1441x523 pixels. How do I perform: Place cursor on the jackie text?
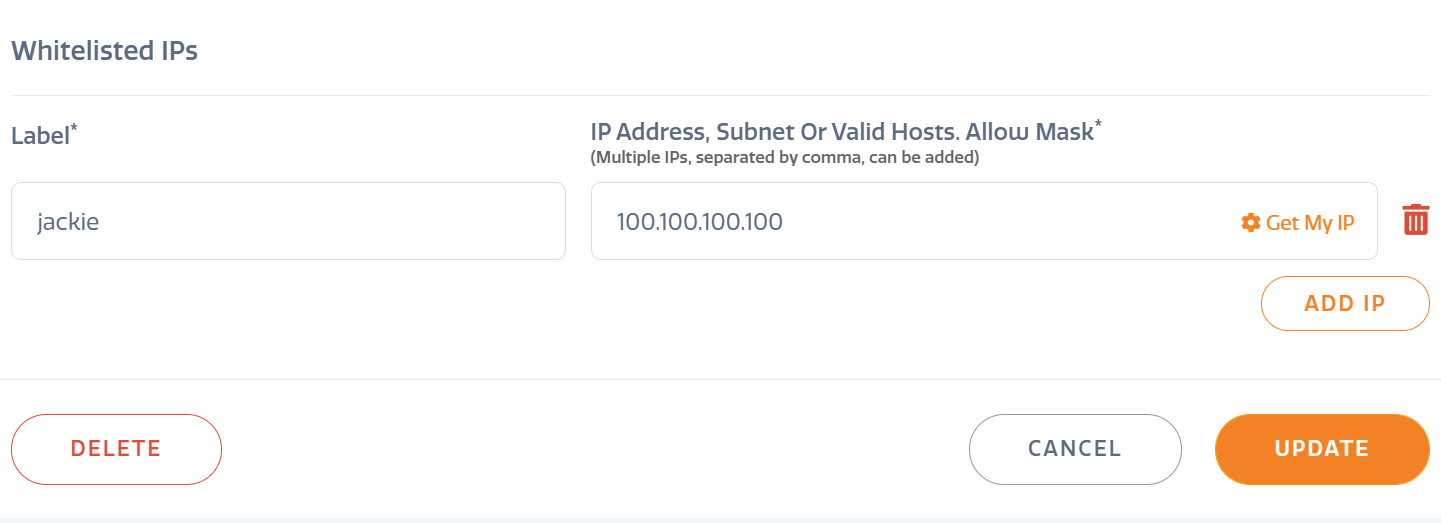(68, 222)
